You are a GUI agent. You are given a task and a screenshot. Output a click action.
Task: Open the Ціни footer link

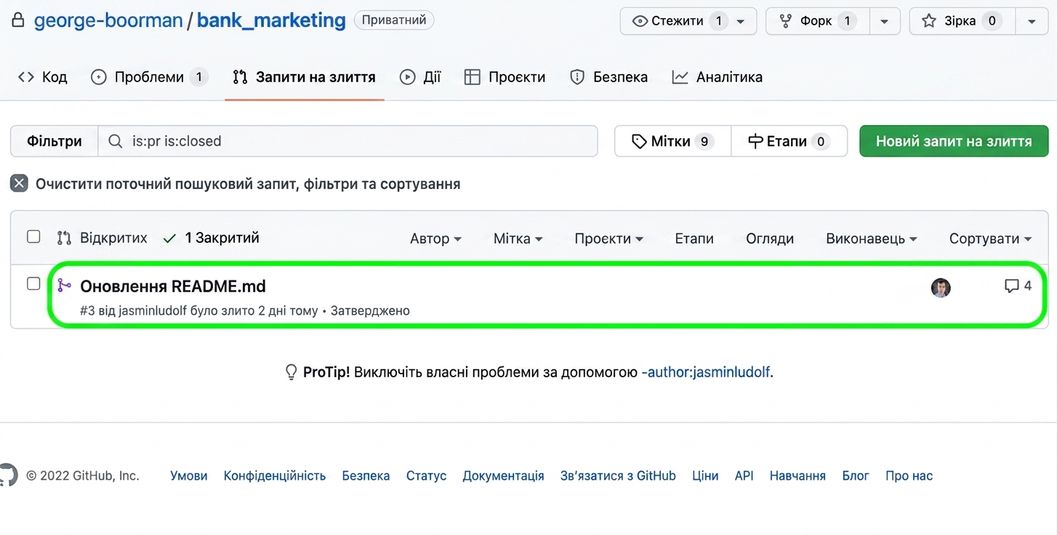click(705, 476)
